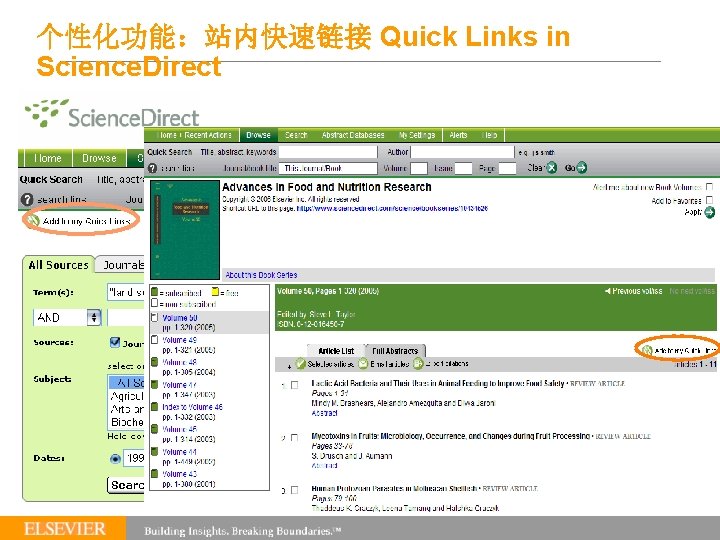This screenshot has width=720, height=540.
Task: Open Abstract link under Lactic Acid Bacteria article
Action: (x=324, y=413)
